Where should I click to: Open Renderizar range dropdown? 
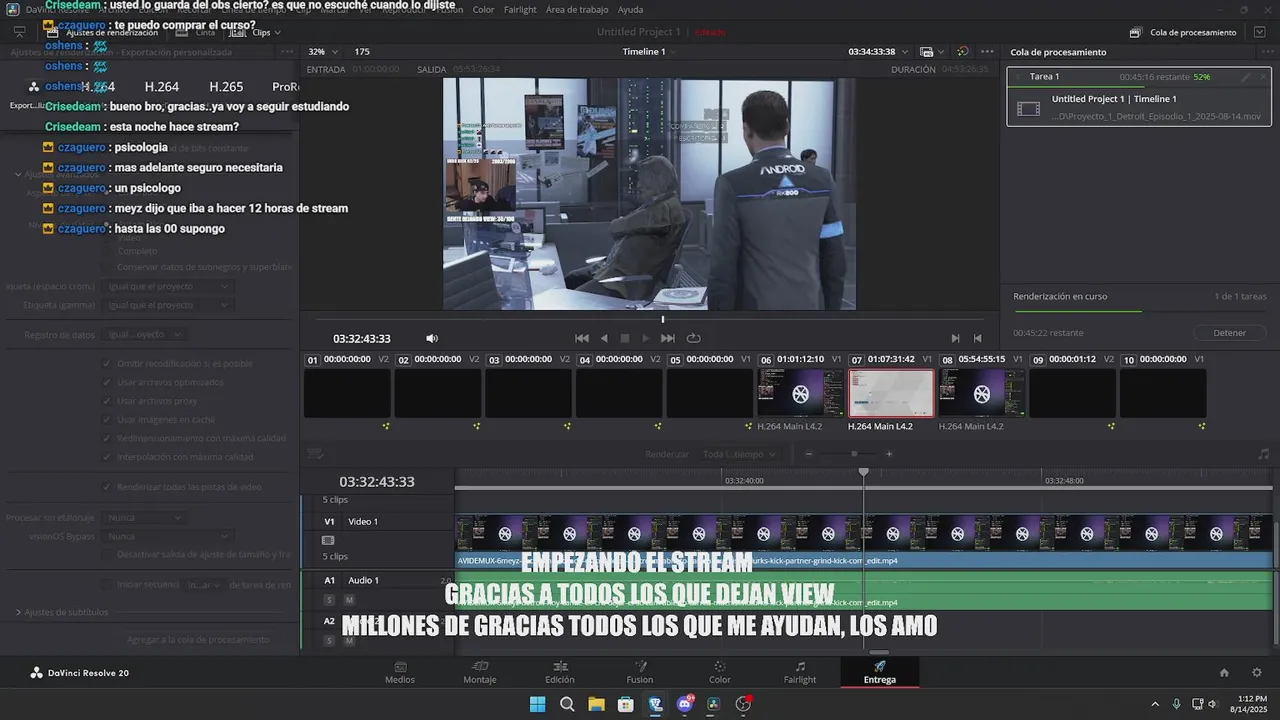[x=739, y=454]
